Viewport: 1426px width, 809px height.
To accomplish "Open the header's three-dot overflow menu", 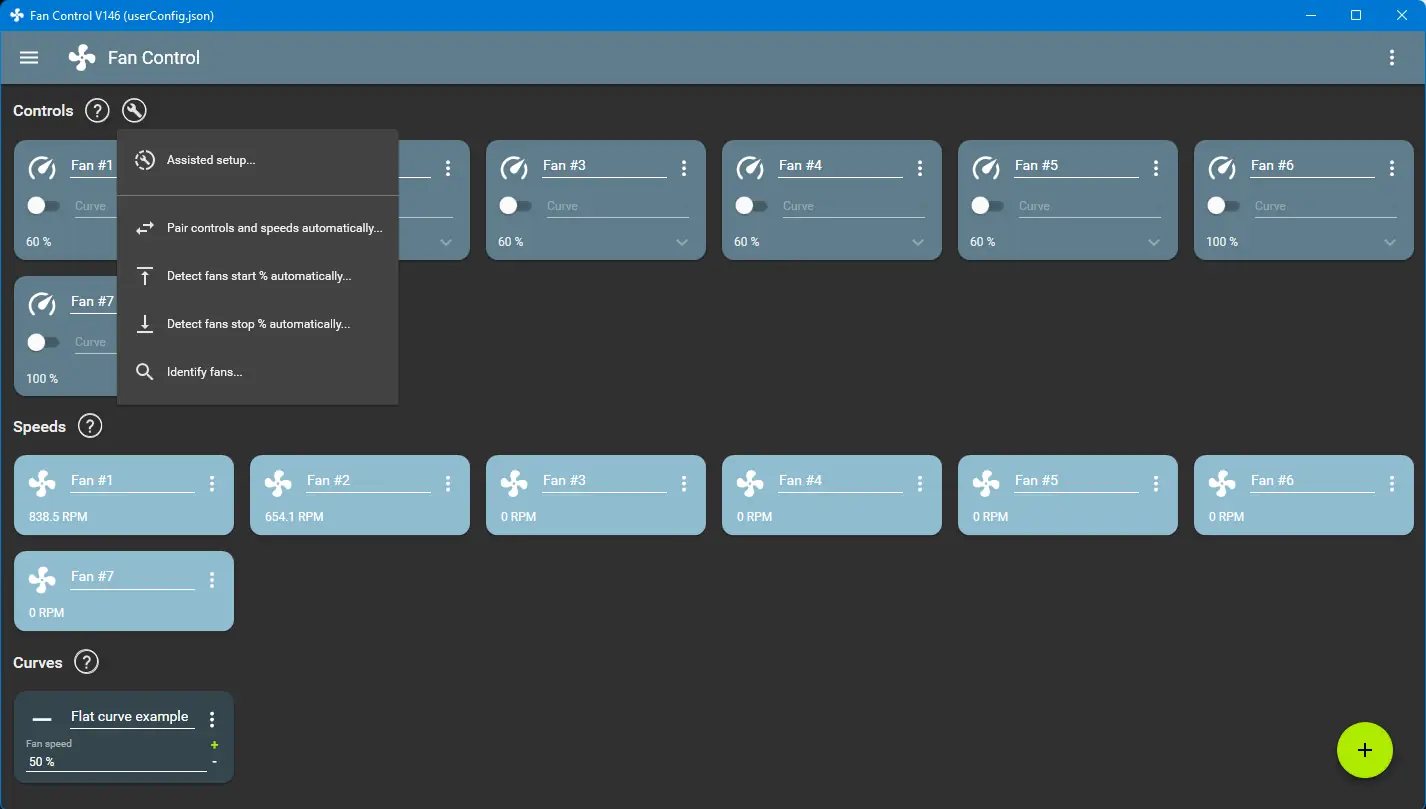I will coord(1392,58).
